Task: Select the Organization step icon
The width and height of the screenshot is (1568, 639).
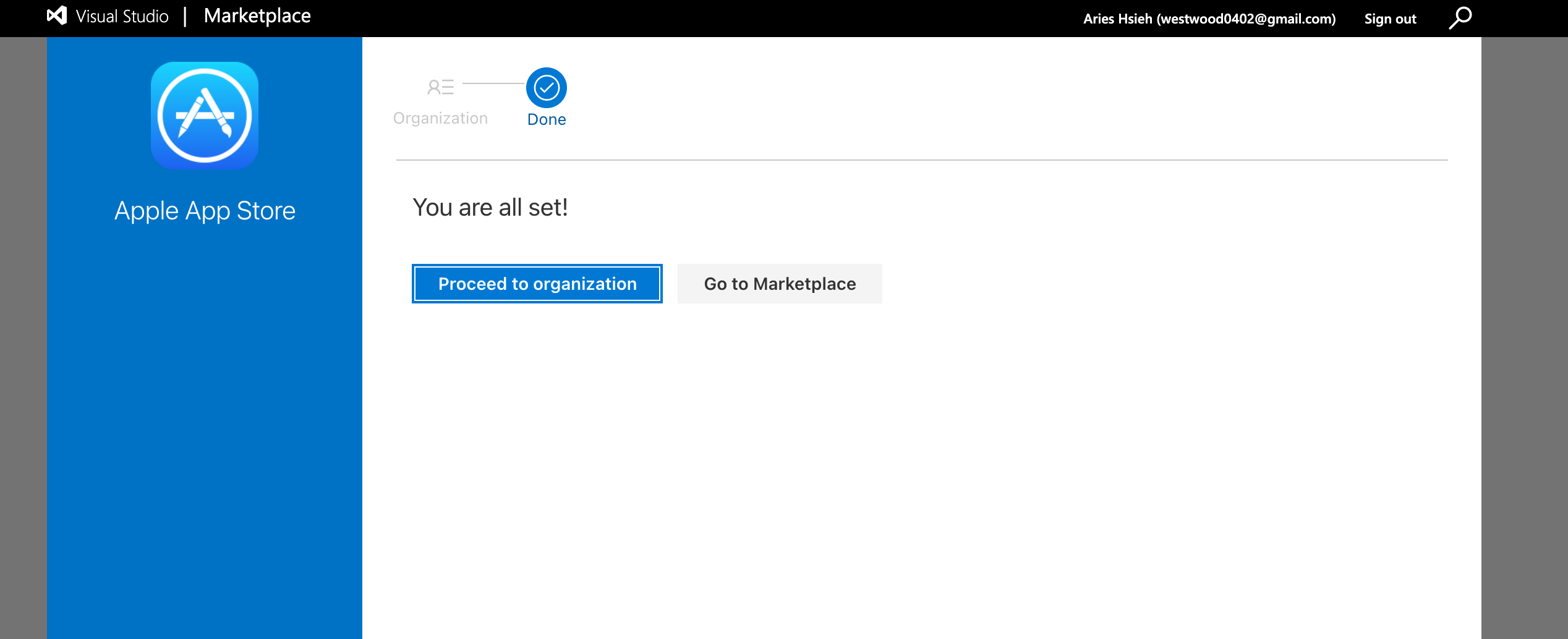Action: coord(440,87)
